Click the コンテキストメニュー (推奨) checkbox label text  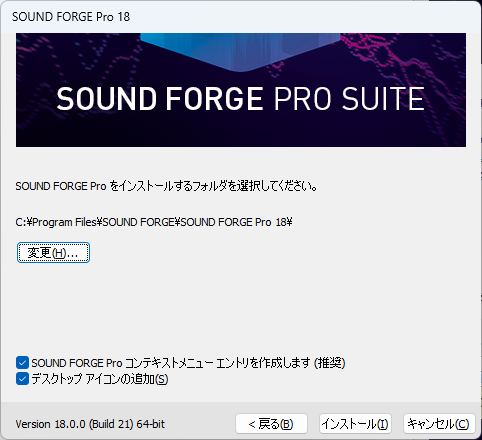pyautogui.click(x=188, y=363)
